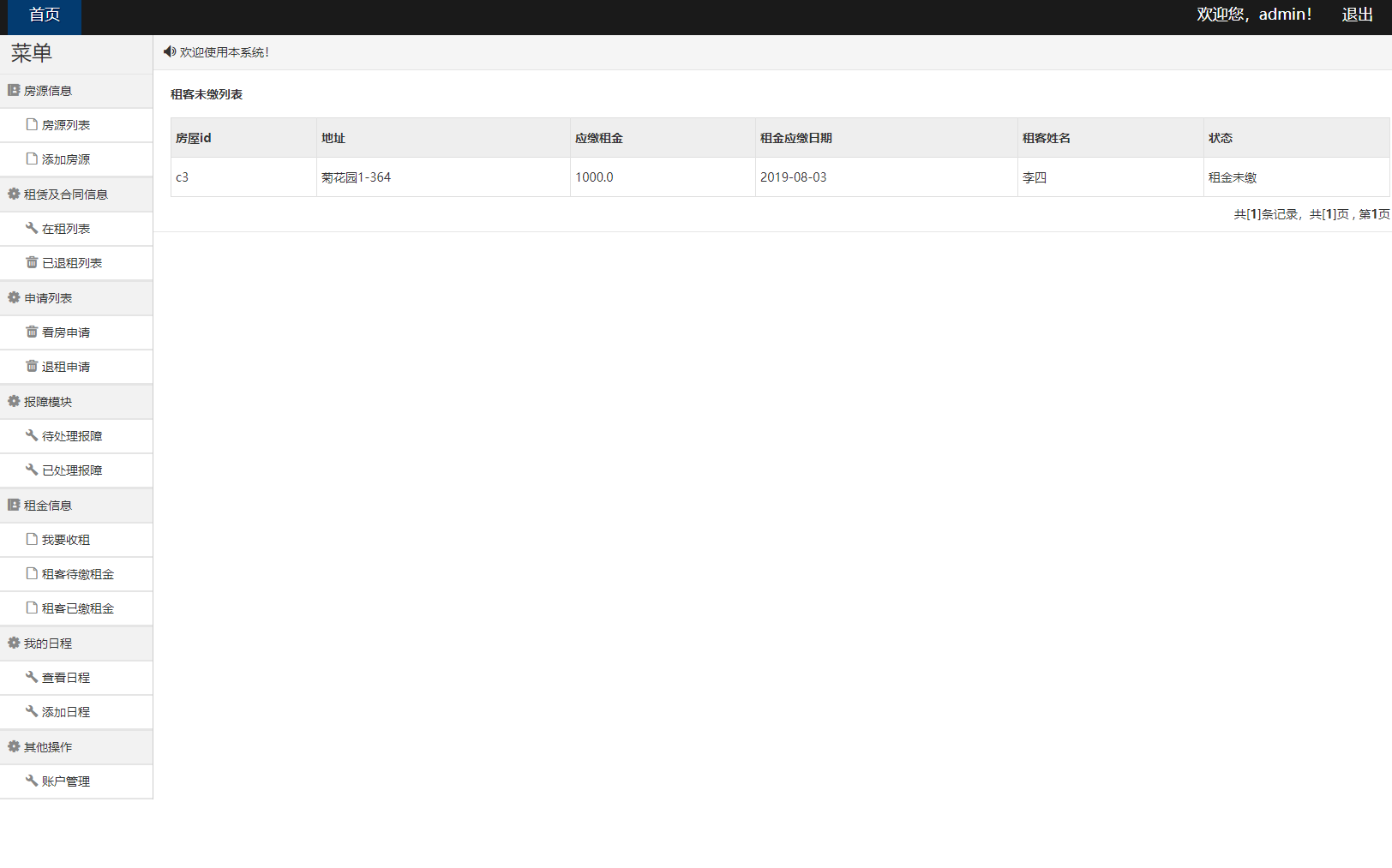Click the wrench icon next to 待处理报障

pos(32,435)
